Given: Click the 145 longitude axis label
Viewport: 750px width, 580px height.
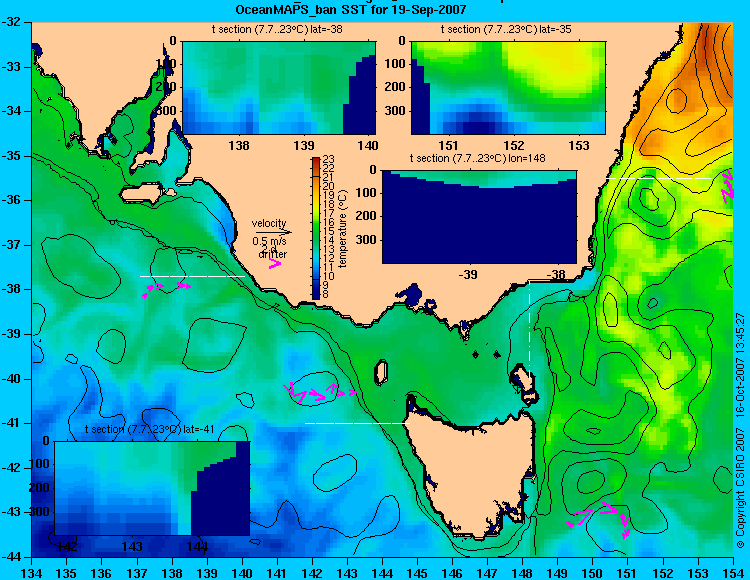Looking at the screenshot, I should (417, 573).
